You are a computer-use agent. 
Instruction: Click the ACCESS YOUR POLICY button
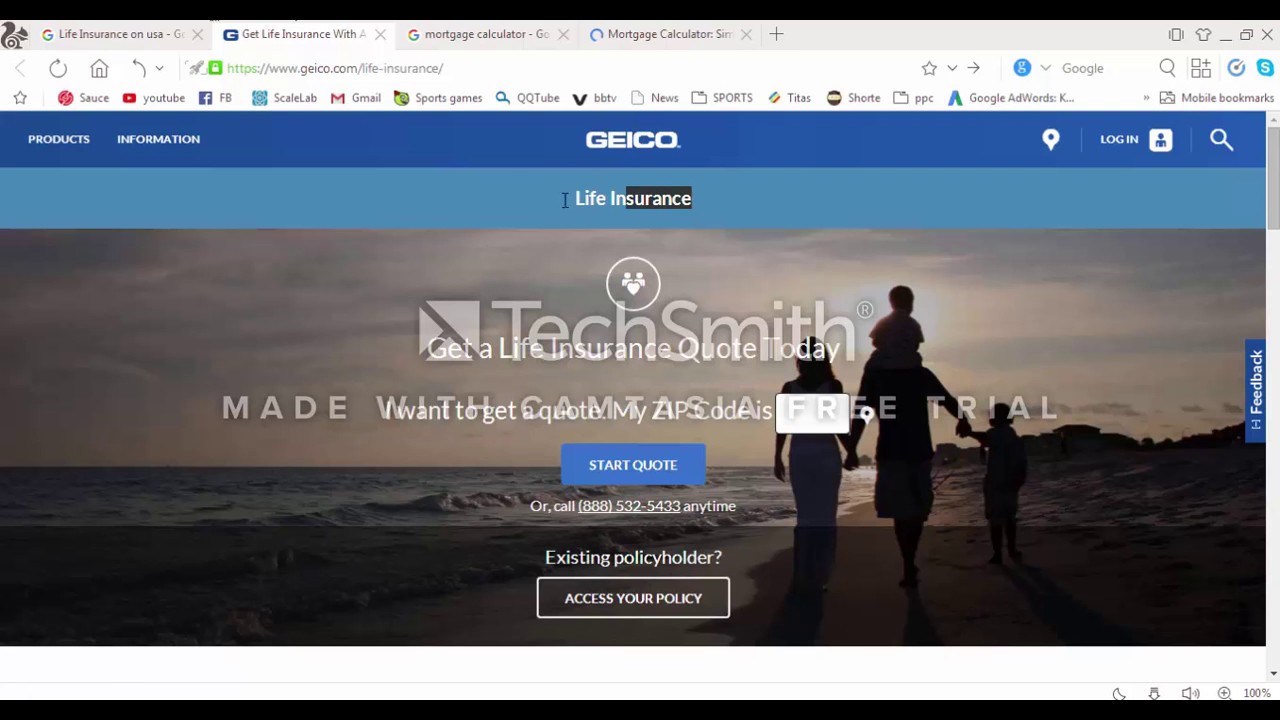(x=633, y=598)
